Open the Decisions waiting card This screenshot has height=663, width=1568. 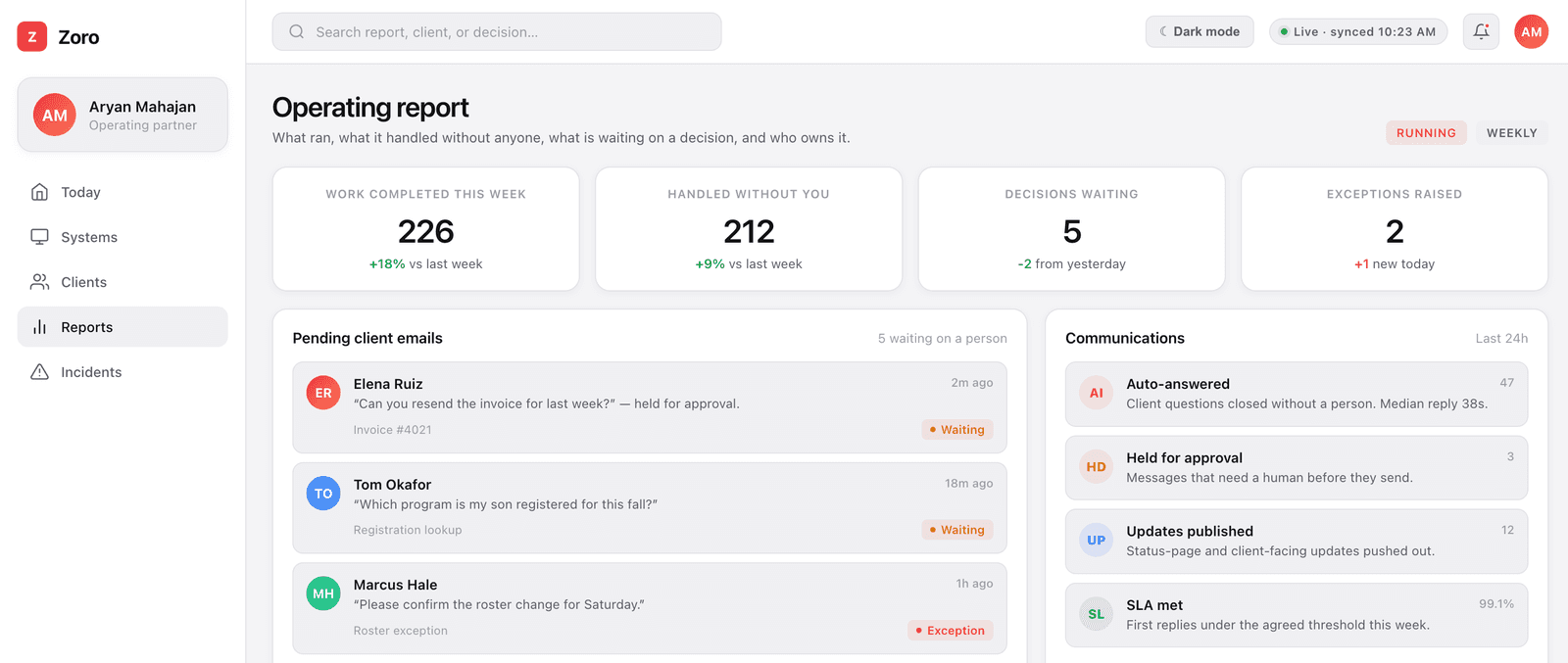tap(1071, 229)
